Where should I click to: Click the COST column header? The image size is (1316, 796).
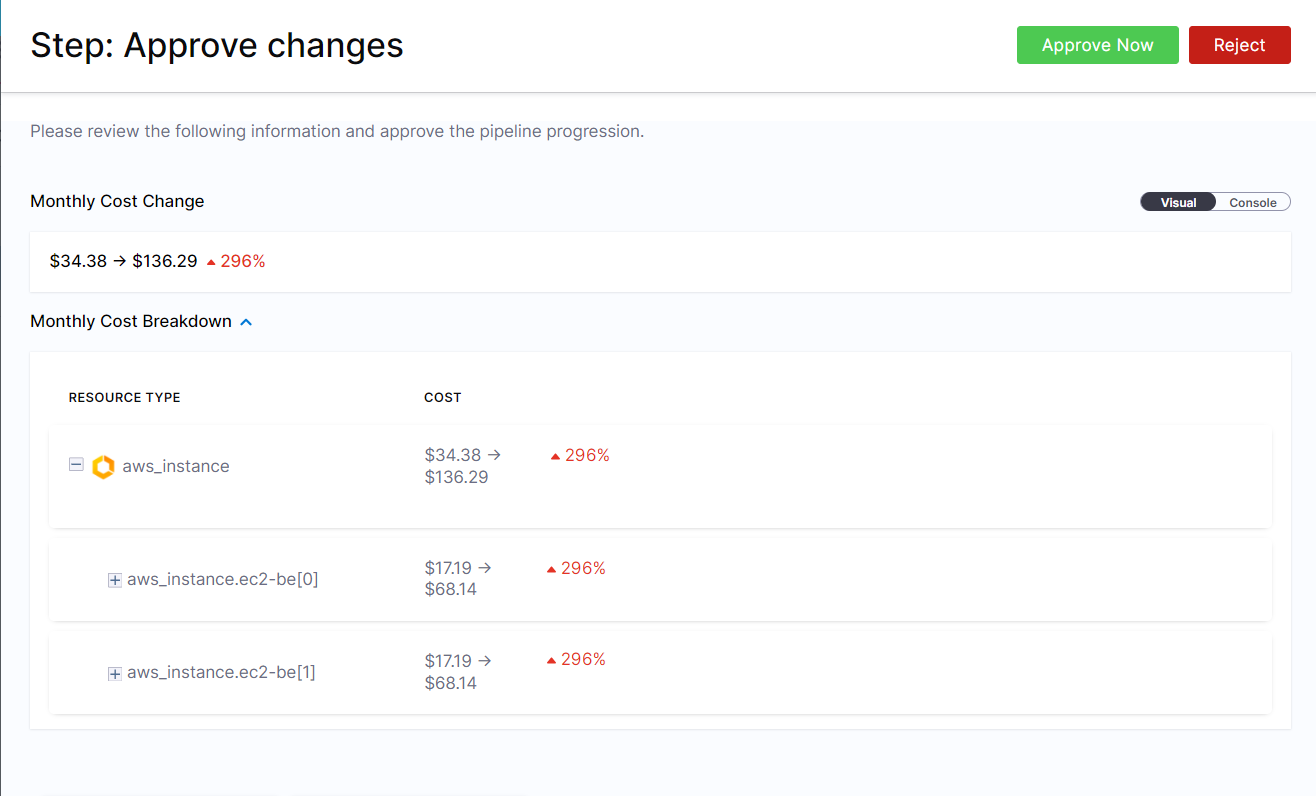(x=442, y=397)
